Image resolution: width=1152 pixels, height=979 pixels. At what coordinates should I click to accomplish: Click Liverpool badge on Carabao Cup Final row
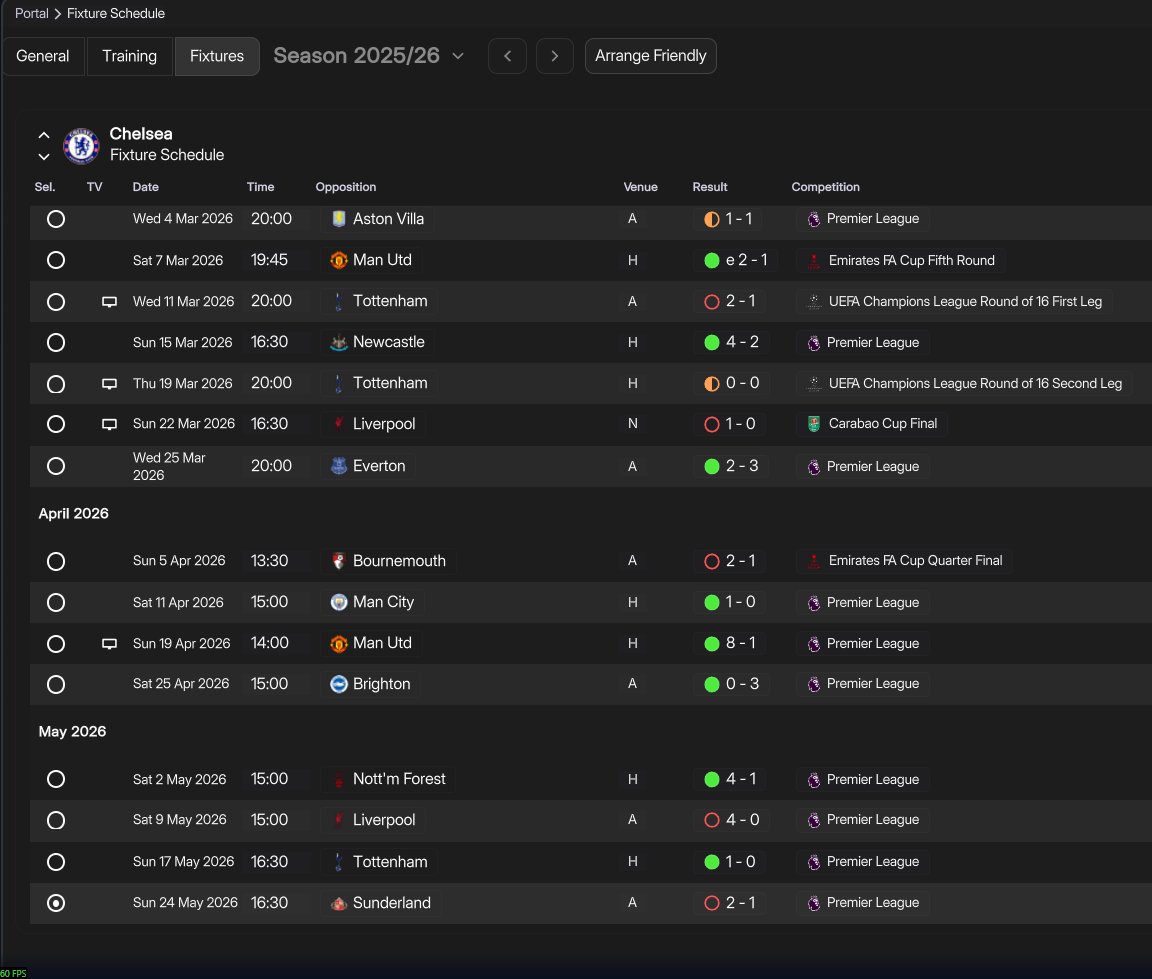[x=339, y=424]
